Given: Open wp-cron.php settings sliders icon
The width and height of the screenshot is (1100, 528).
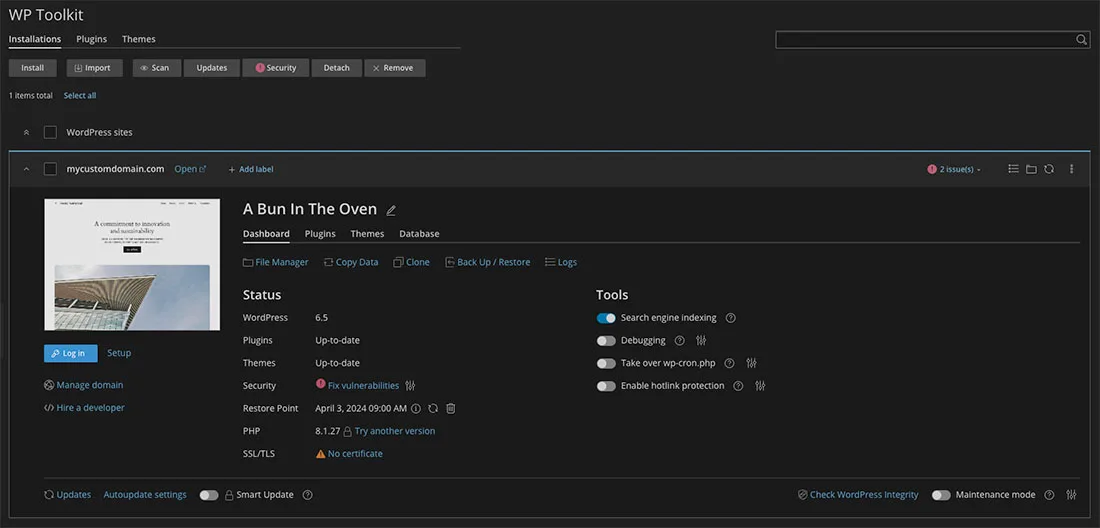Looking at the screenshot, I should (x=751, y=363).
